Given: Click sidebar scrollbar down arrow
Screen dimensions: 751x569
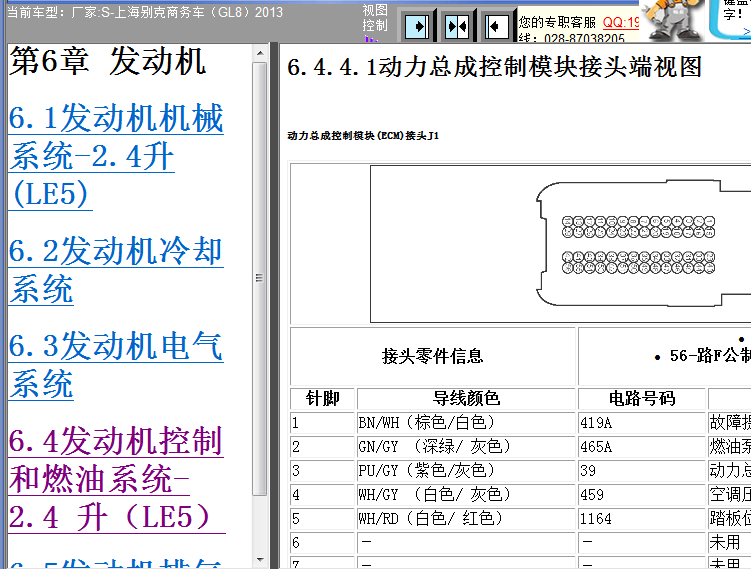Looking at the screenshot, I should coord(260,559).
